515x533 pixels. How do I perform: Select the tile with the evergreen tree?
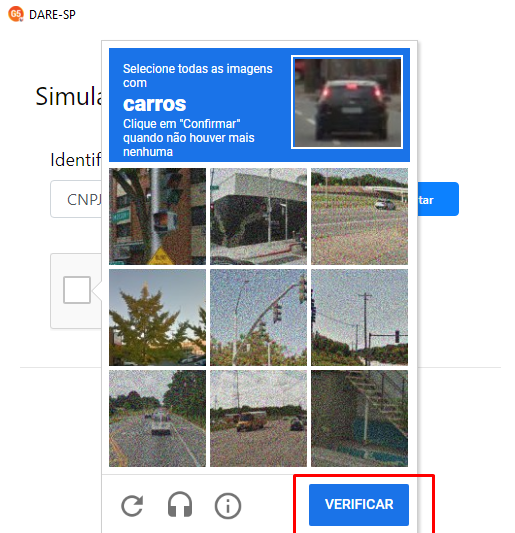pos(157,317)
